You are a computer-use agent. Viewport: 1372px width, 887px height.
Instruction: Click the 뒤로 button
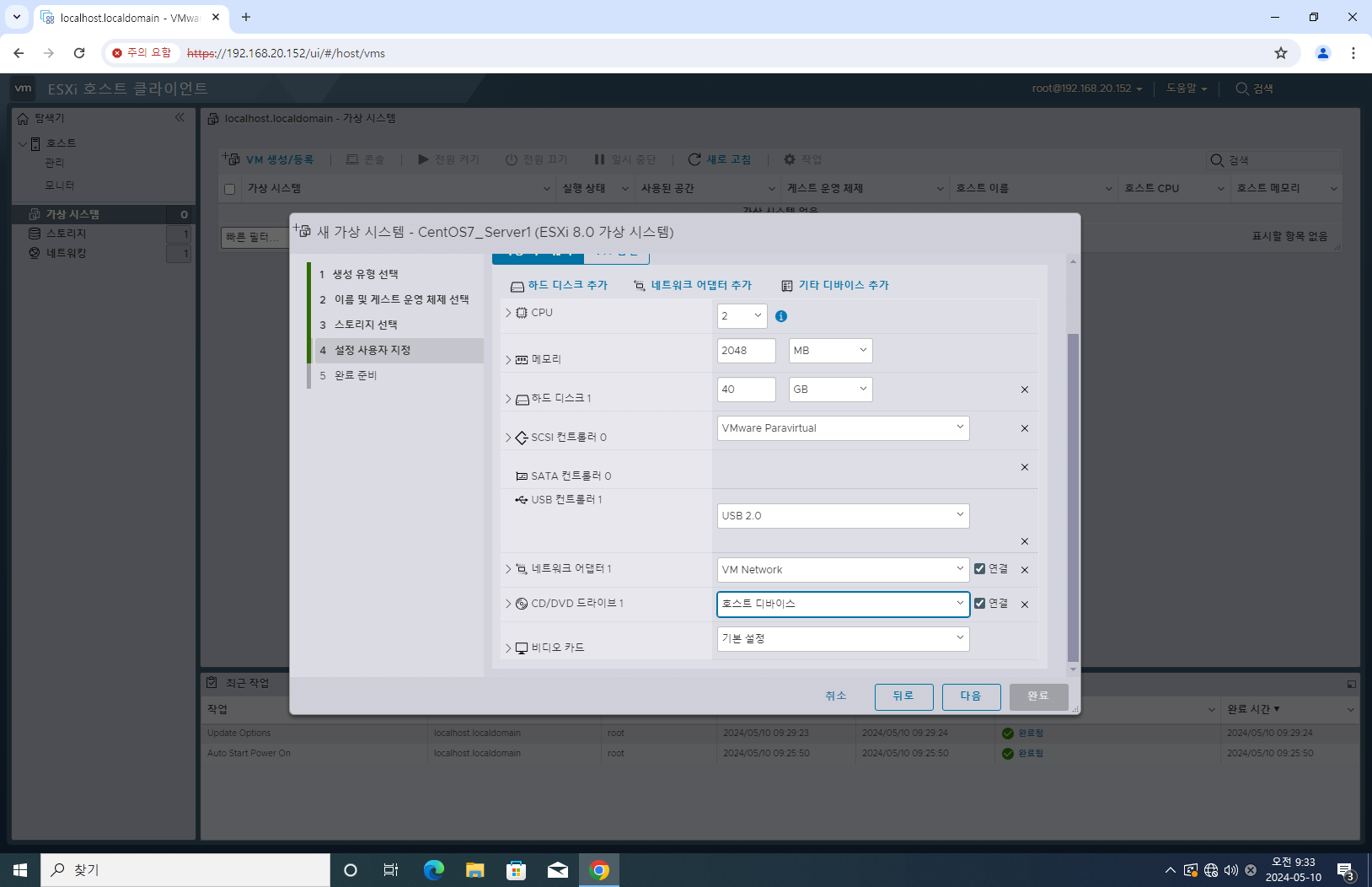(x=903, y=696)
